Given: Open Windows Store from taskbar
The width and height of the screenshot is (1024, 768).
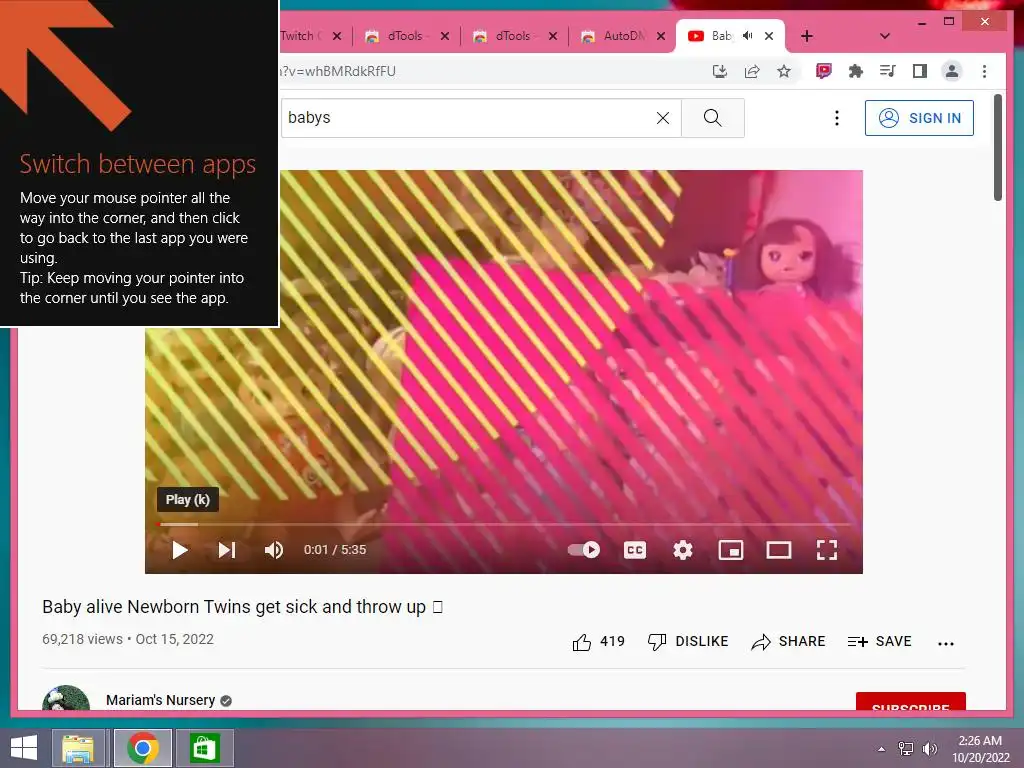Looking at the screenshot, I should pos(204,748).
